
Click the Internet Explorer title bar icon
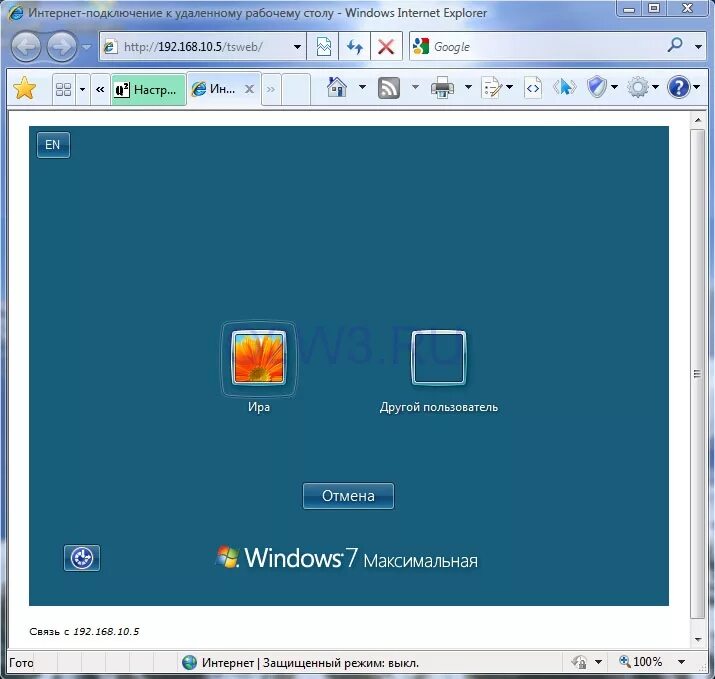pyautogui.click(x=16, y=13)
